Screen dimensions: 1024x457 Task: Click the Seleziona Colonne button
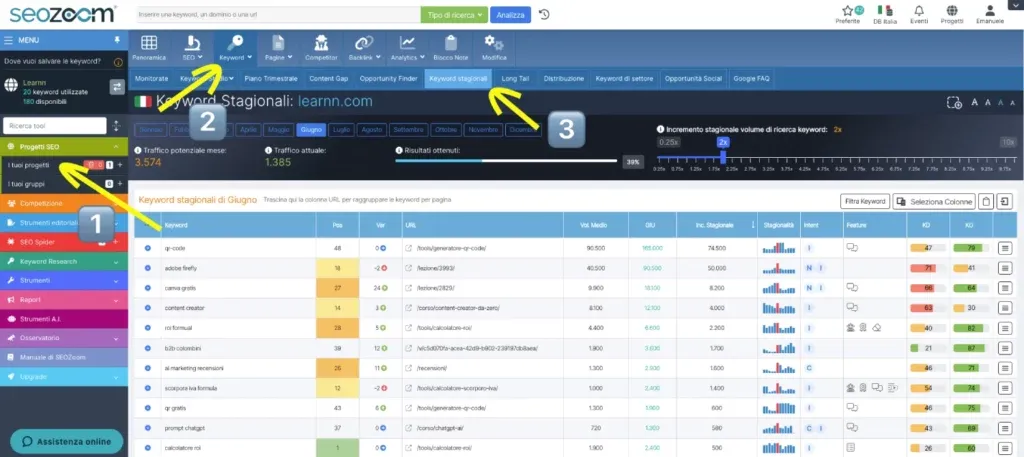(934, 201)
